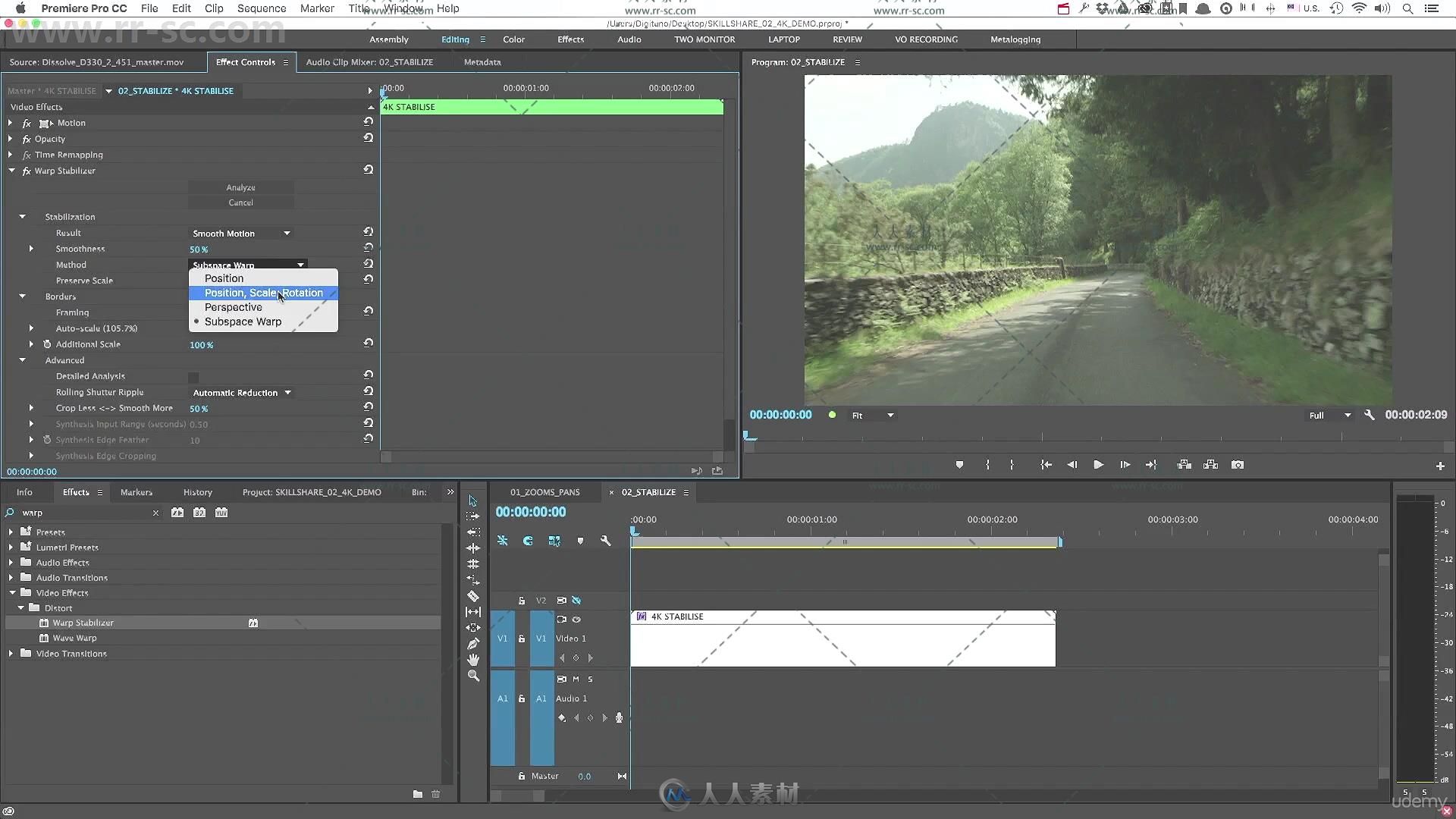Screen dimensions: 1456x819
Task: Open Rolling Shutter Ripple dropdown
Action: (240, 393)
